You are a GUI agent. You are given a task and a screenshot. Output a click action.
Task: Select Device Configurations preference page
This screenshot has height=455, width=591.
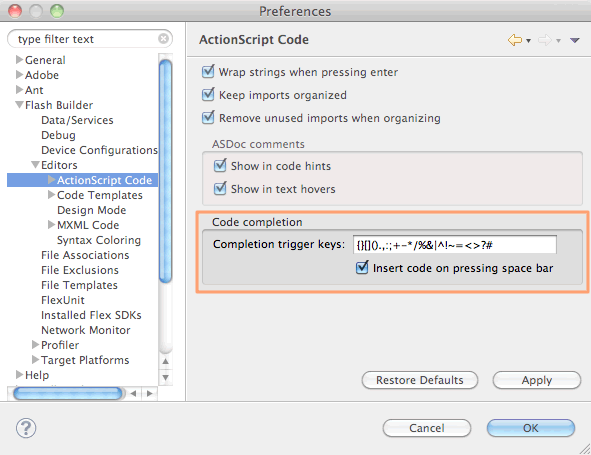pyautogui.click(x=100, y=150)
